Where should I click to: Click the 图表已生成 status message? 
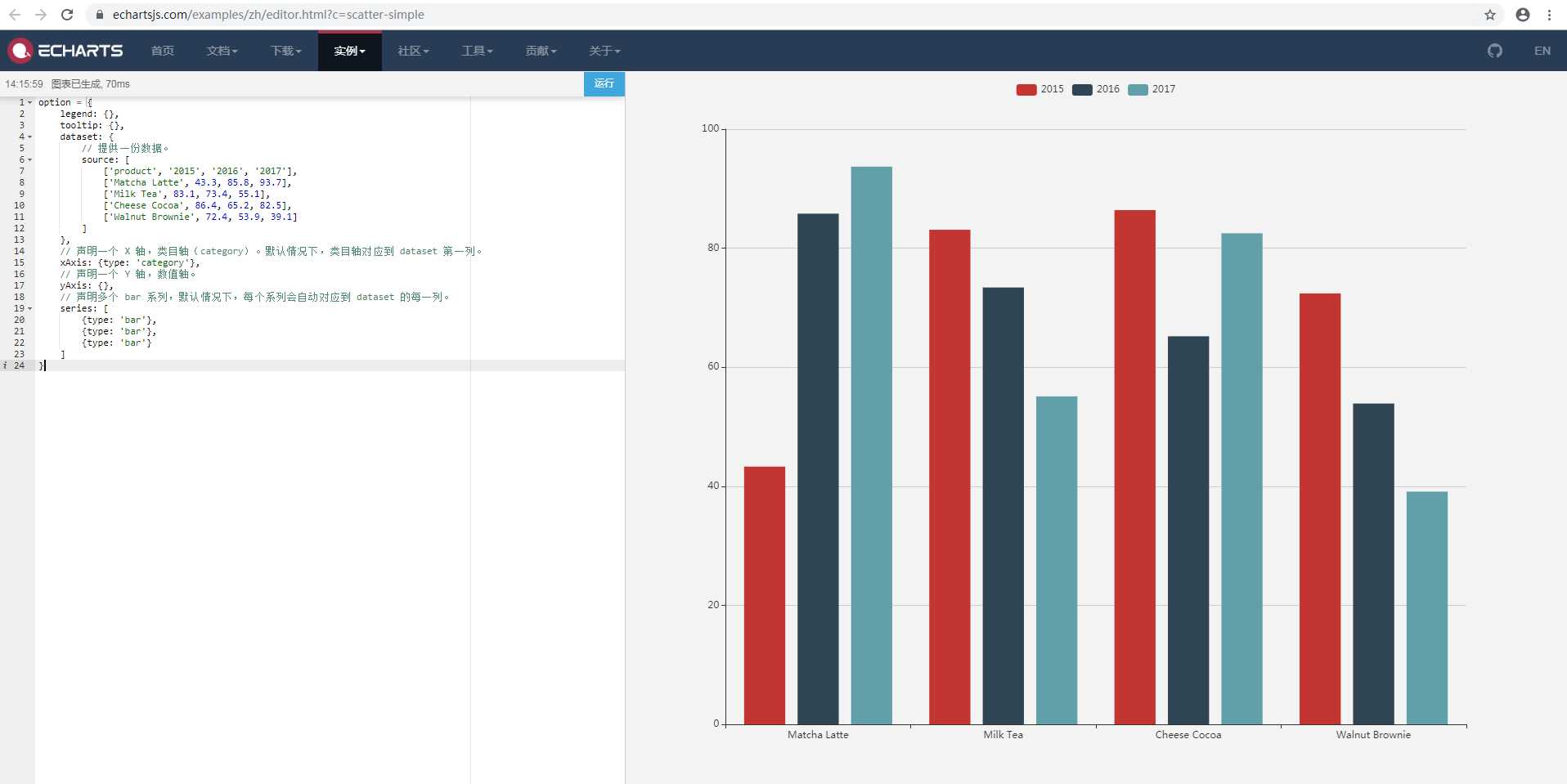(x=91, y=84)
